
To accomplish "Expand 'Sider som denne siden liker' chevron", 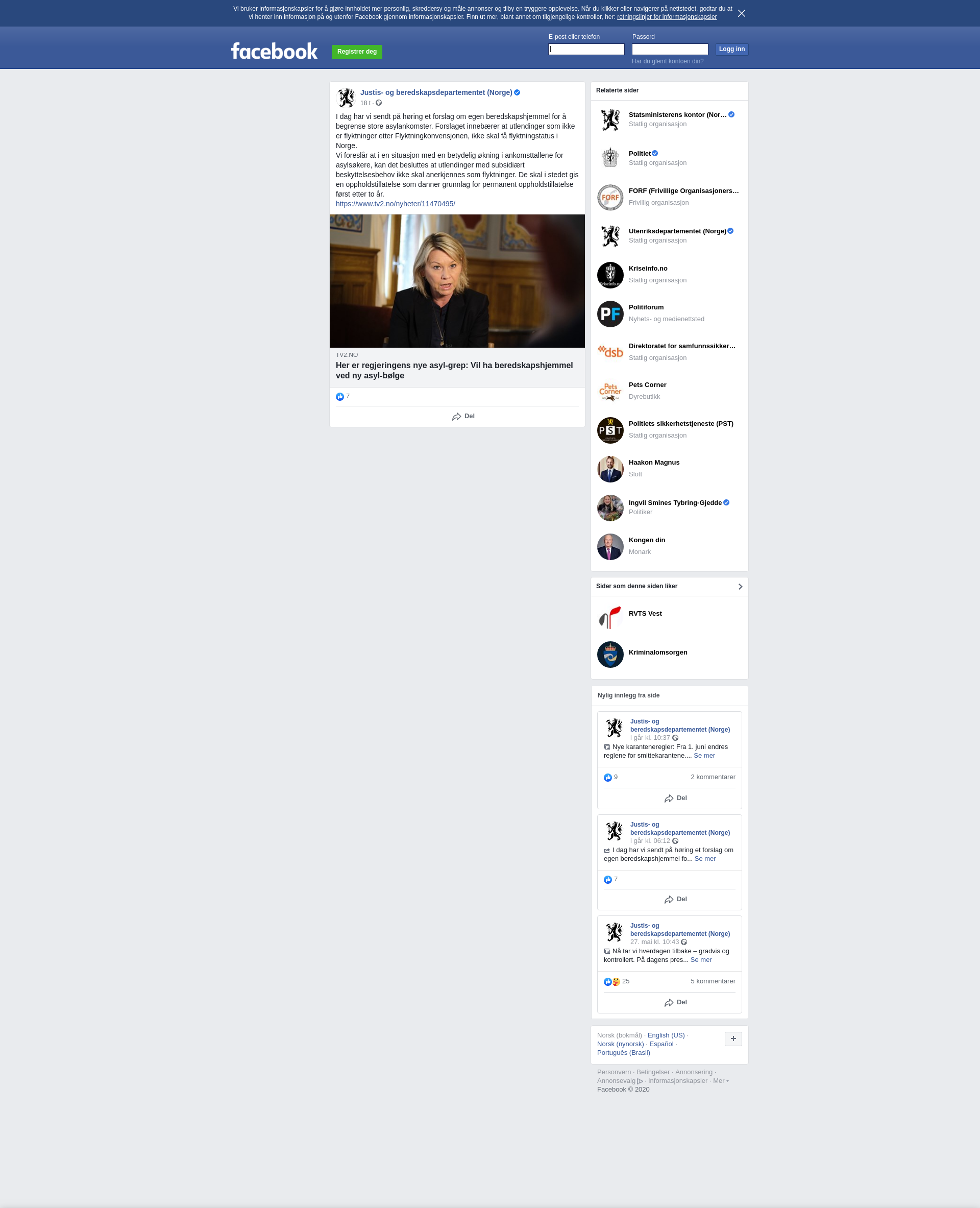I will [740, 587].
